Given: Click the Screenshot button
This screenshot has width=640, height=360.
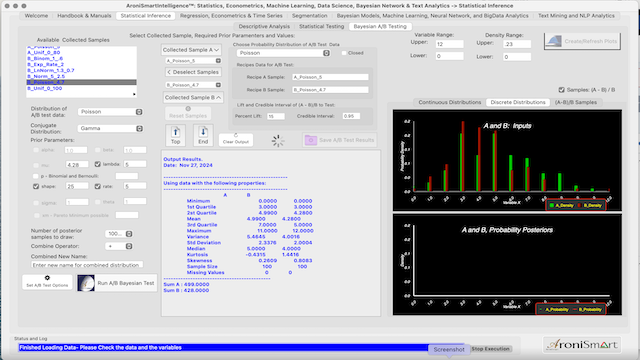Looking at the screenshot, I should pyautogui.click(x=449, y=349).
